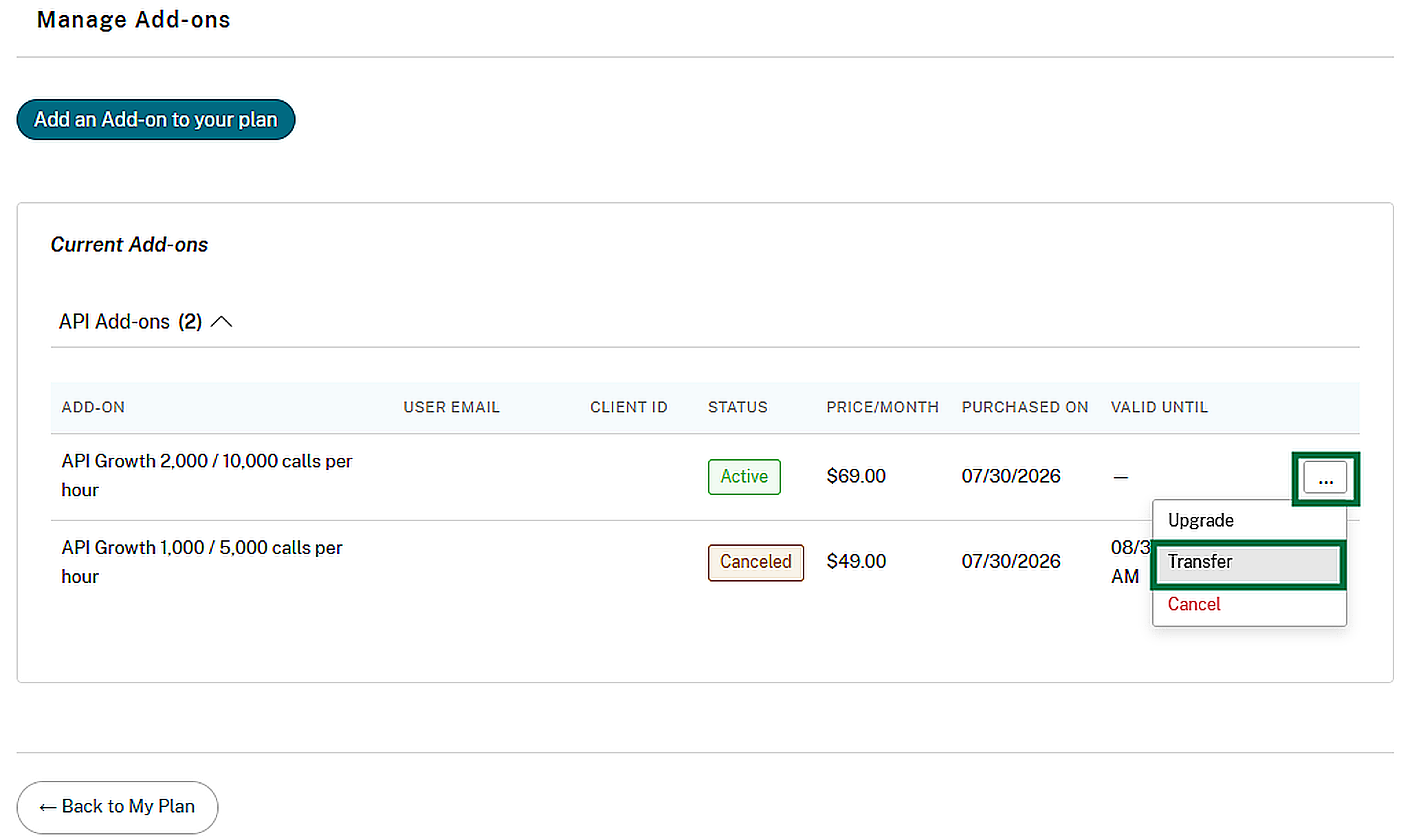Select Transfer in the actions menu
The image size is (1412, 840).
[x=1248, y=562]
